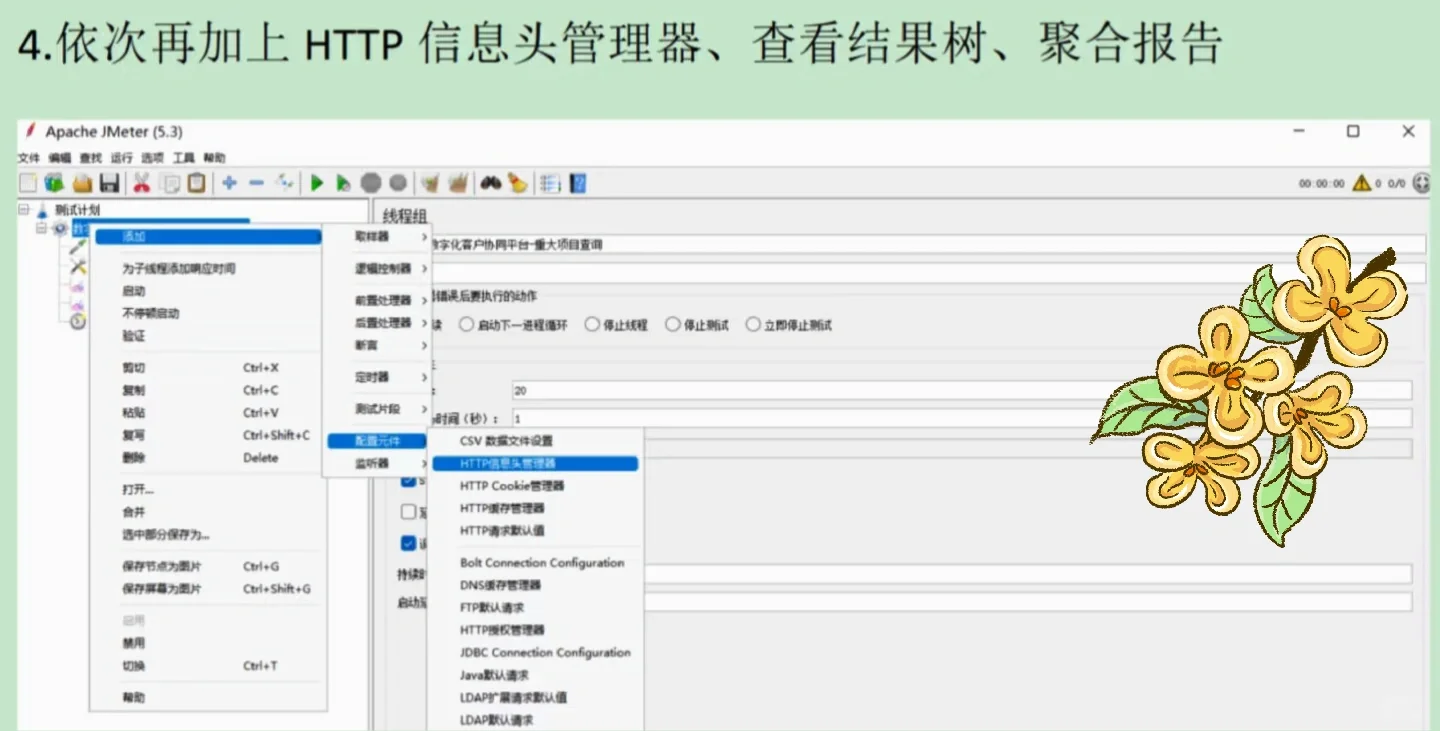Open the 文件 menu in the menu bar
The image size is (1440, 731).
click(x=29, y=158)
